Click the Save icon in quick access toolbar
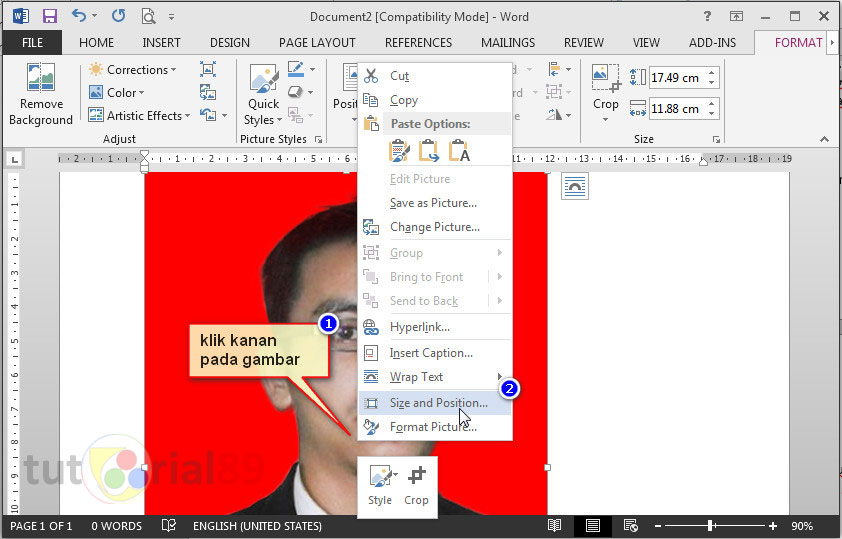The height and width of the screenshot is (539, 842). pyautogui.click(x=50, y=16)
